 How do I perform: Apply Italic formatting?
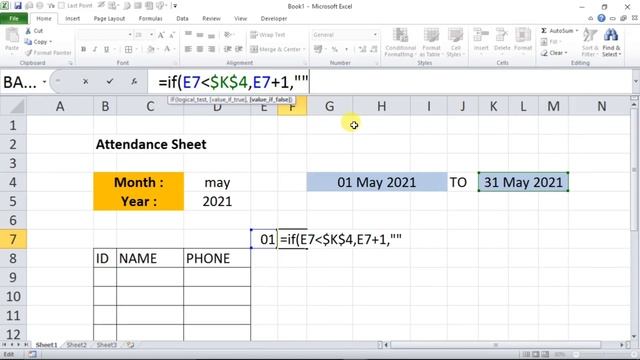pos(95,49)
